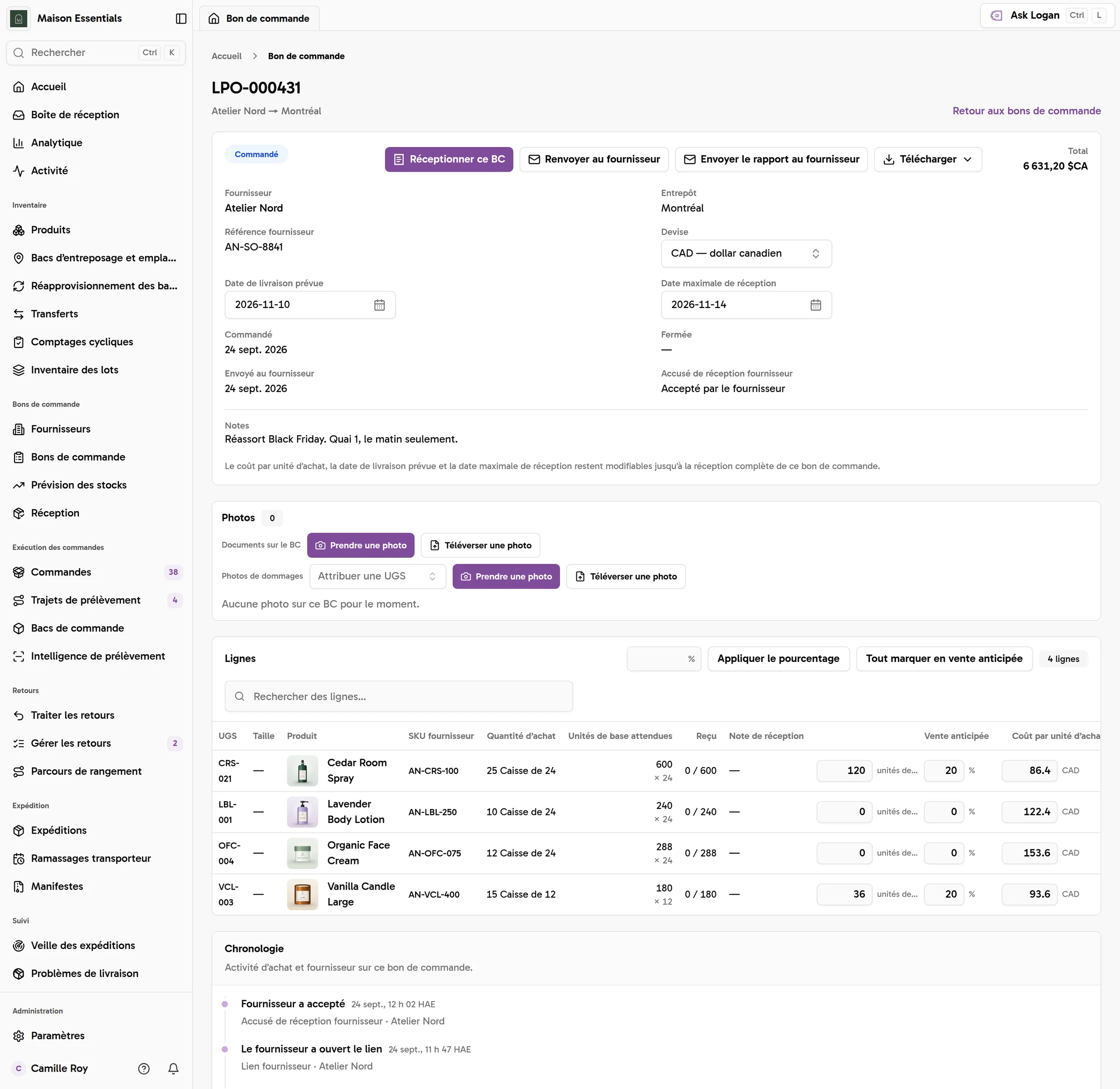
Task: Click the Analytique chart icon
Action: click(x=19, y=143)
